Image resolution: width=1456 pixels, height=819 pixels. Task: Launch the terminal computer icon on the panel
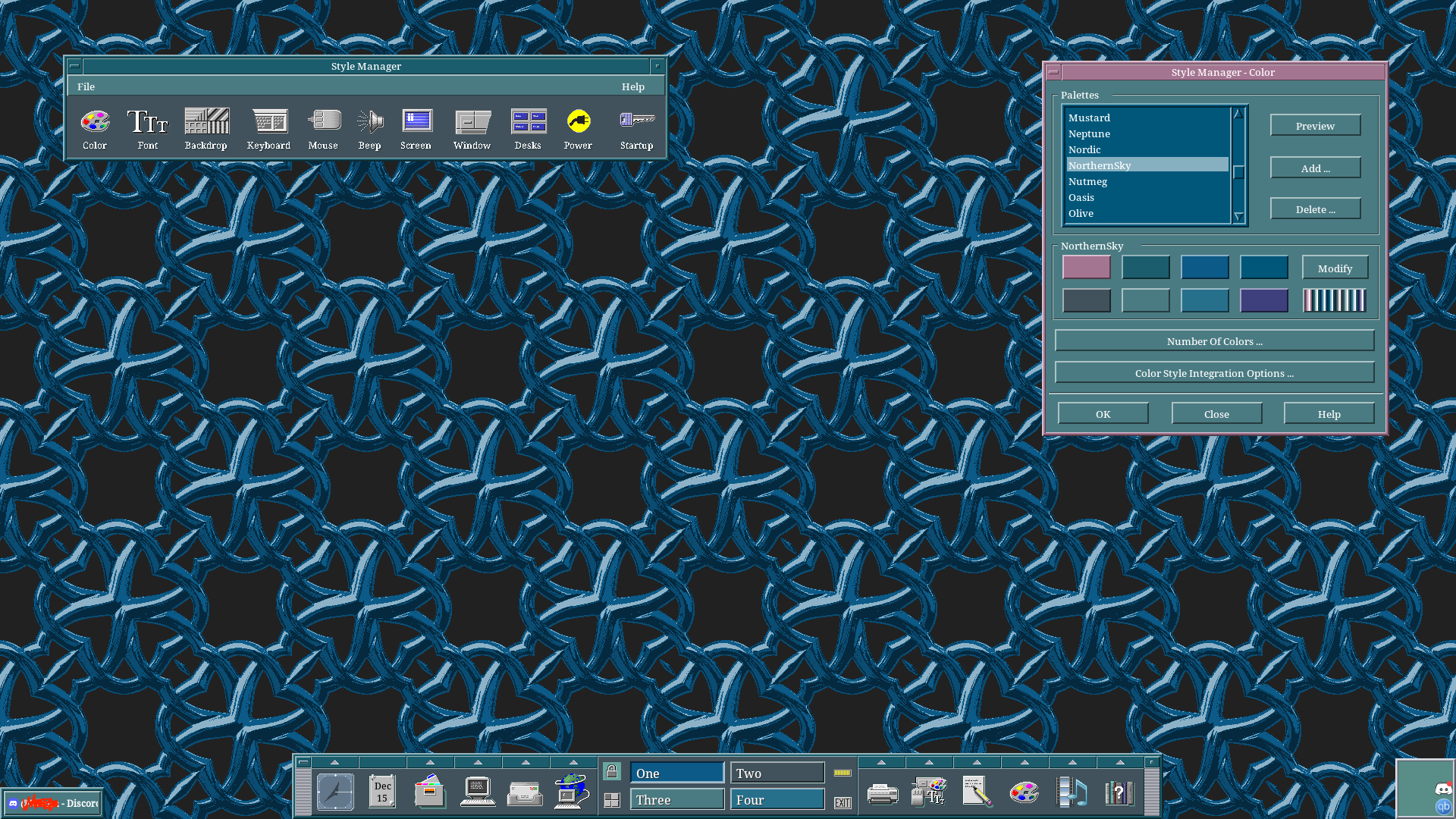pyautogui.click(x=478, y=792)
